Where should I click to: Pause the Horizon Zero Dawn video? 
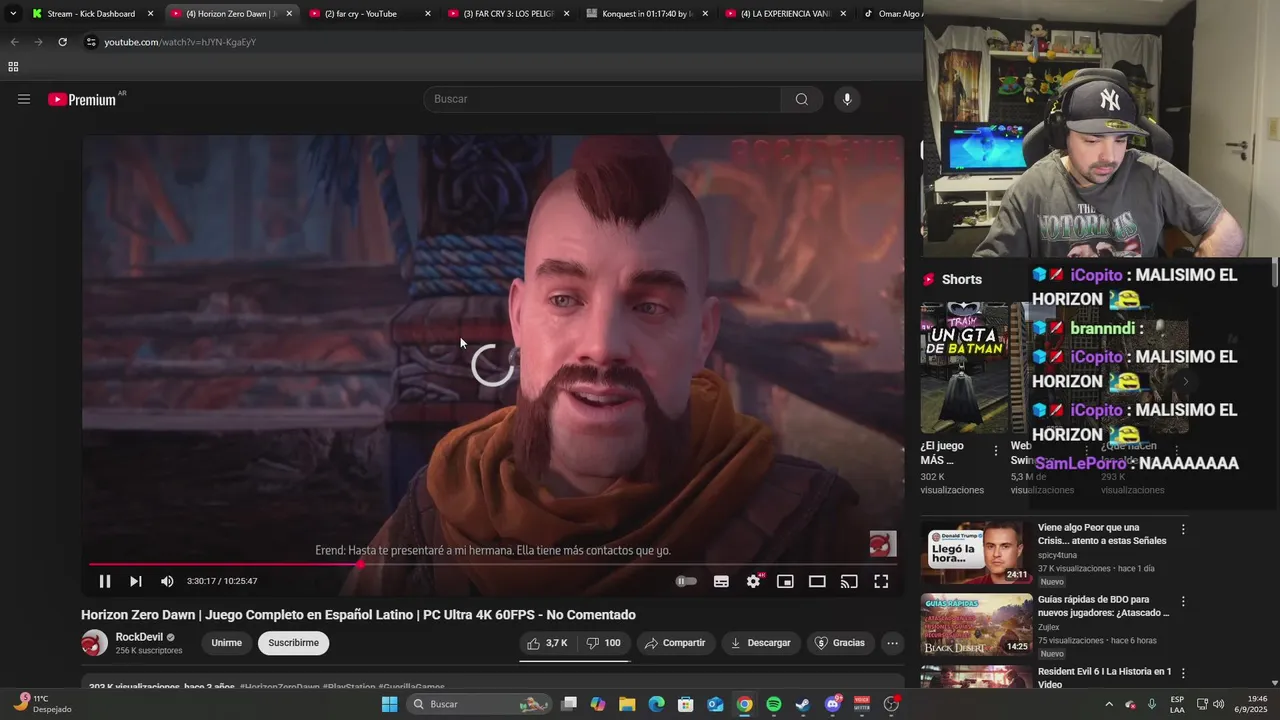pyautogui.click(x=104, y=581)
